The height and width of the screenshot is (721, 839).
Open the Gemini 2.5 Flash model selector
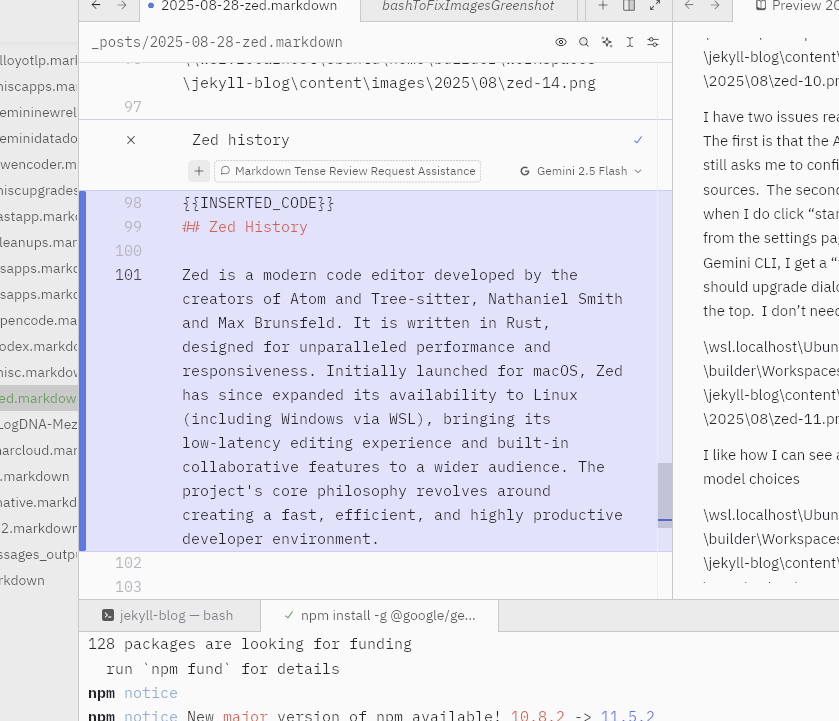click(581, 171)
